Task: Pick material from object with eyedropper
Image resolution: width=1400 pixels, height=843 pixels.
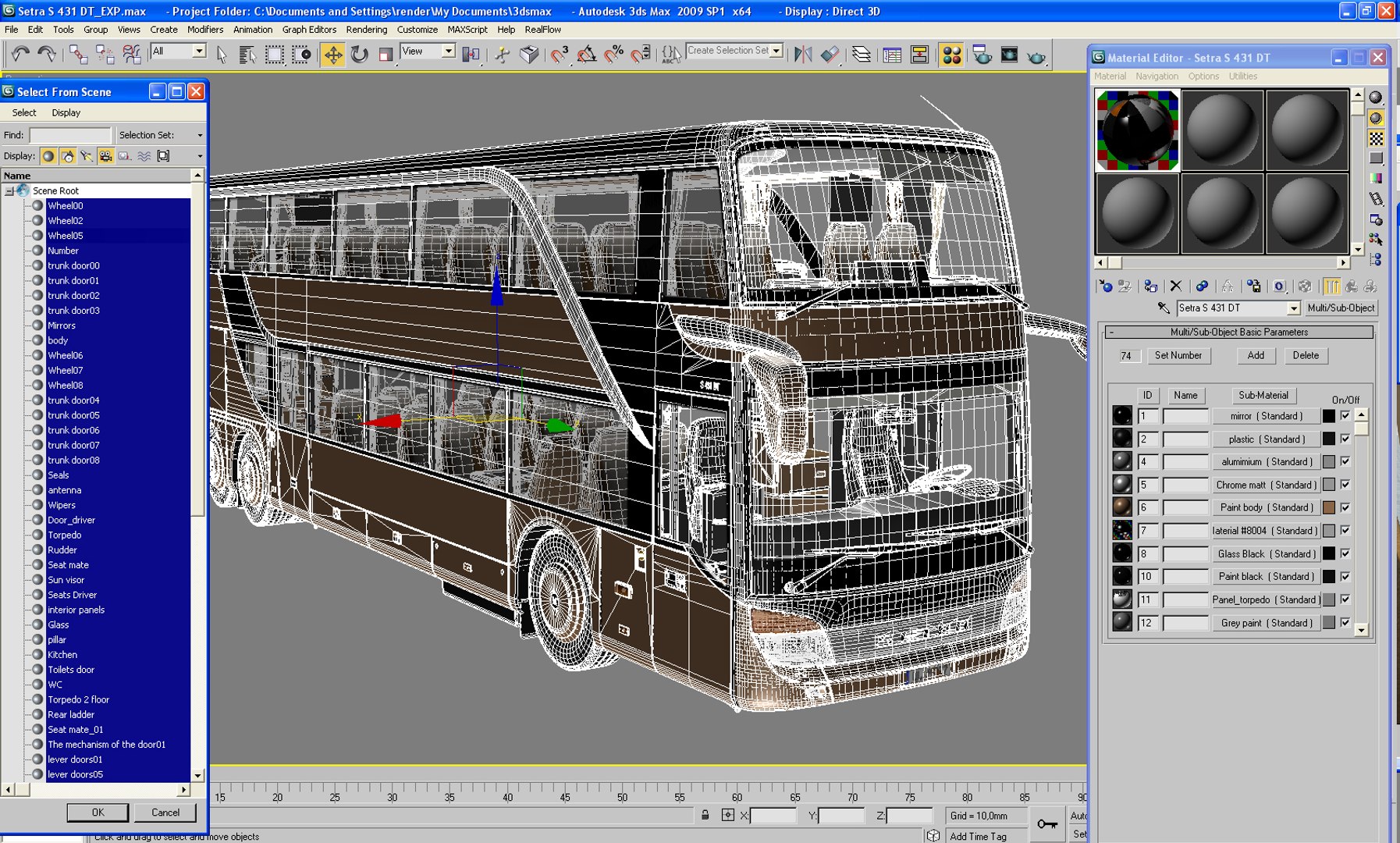Action: pos(1164,308)
